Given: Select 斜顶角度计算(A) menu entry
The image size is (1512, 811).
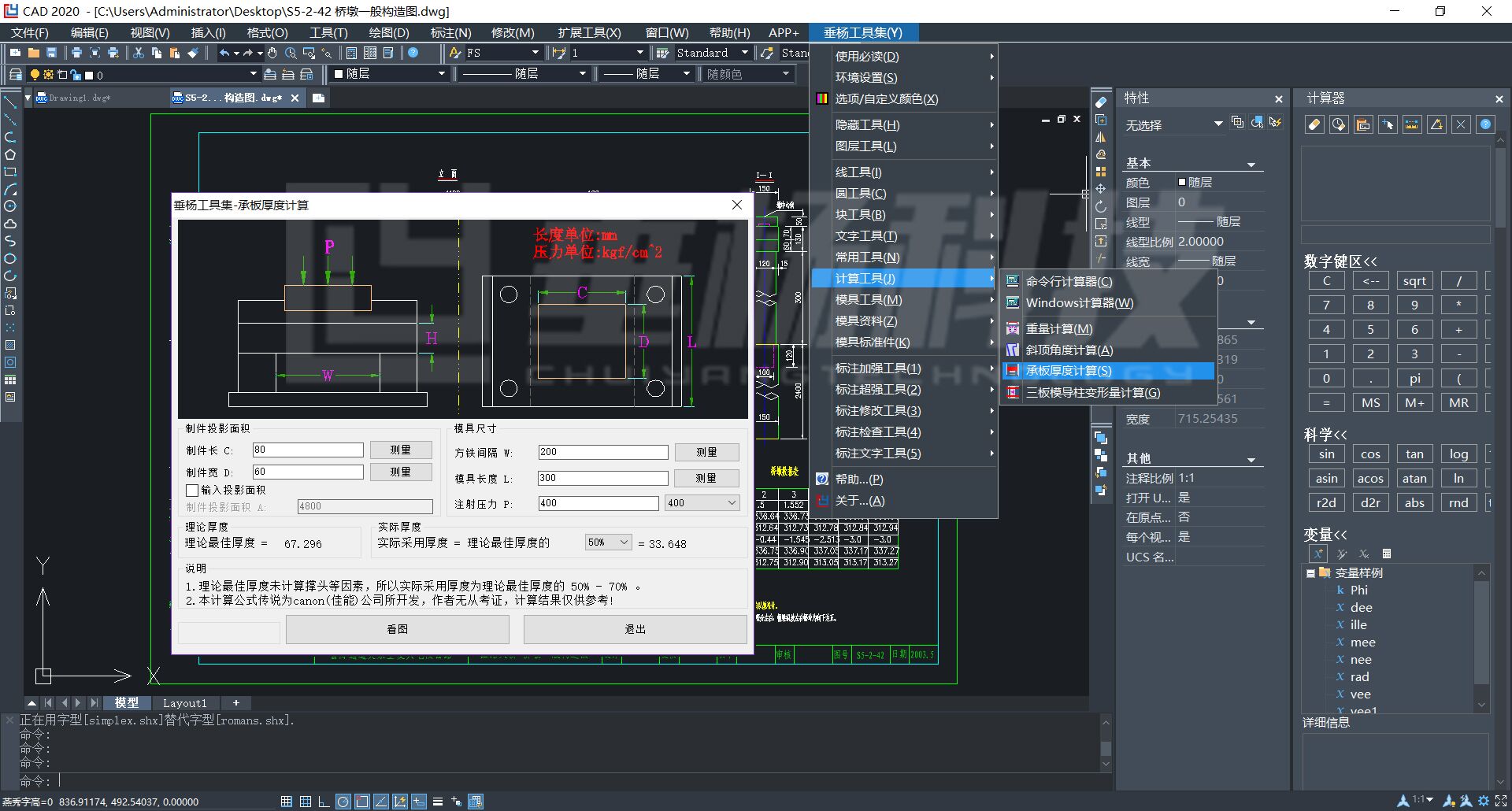Looking at the screenshot, I should (x=1109, y=350).
